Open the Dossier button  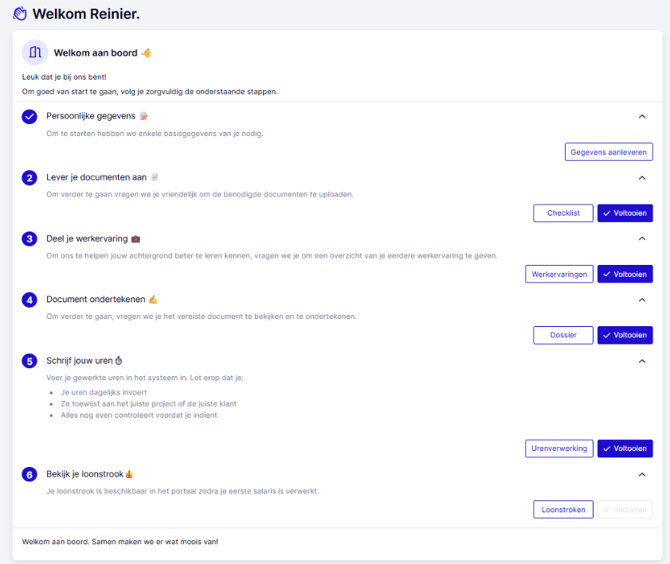click(x=563, y=335)
